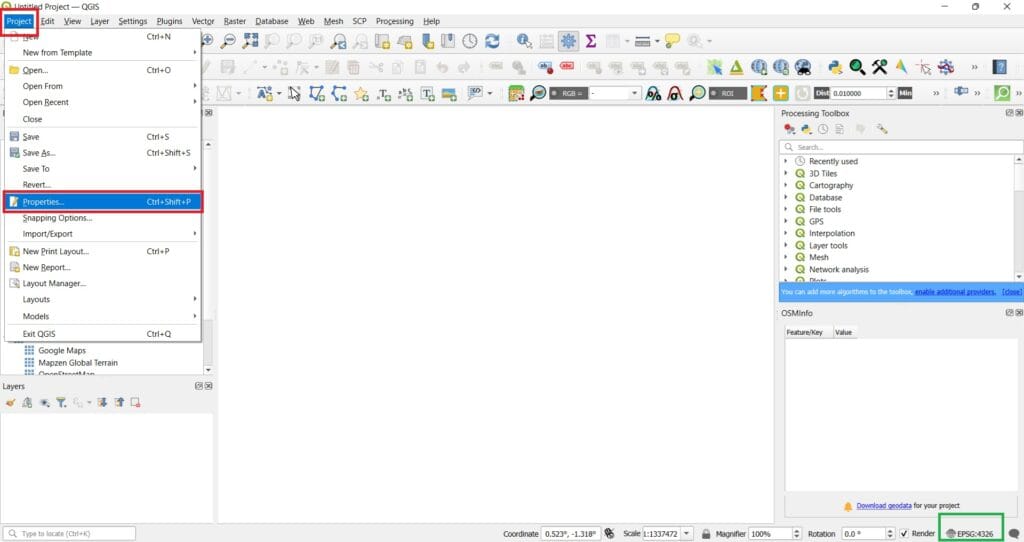The image size is (1024, 542).
Task: Open the Processing Toolbox gear icon
Action: tap(568, 41)
